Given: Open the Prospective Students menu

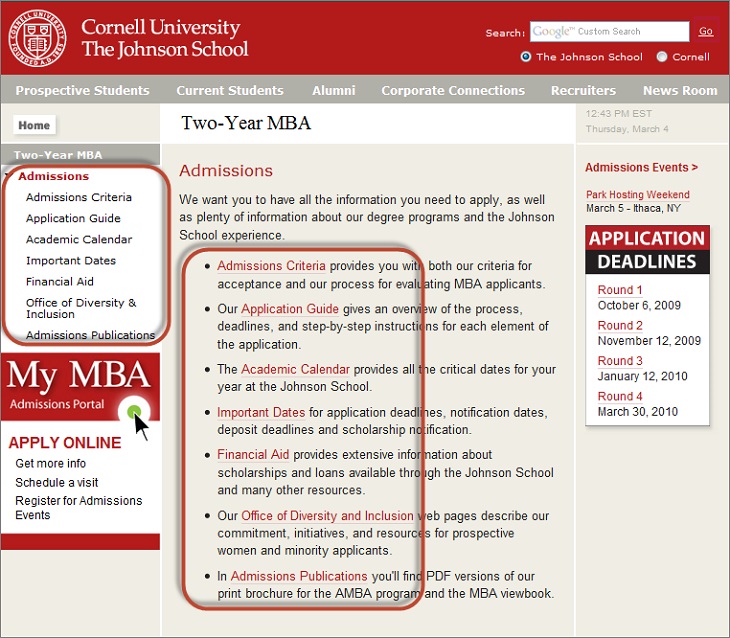Looking at the screenshot, I should click(82, 90).
